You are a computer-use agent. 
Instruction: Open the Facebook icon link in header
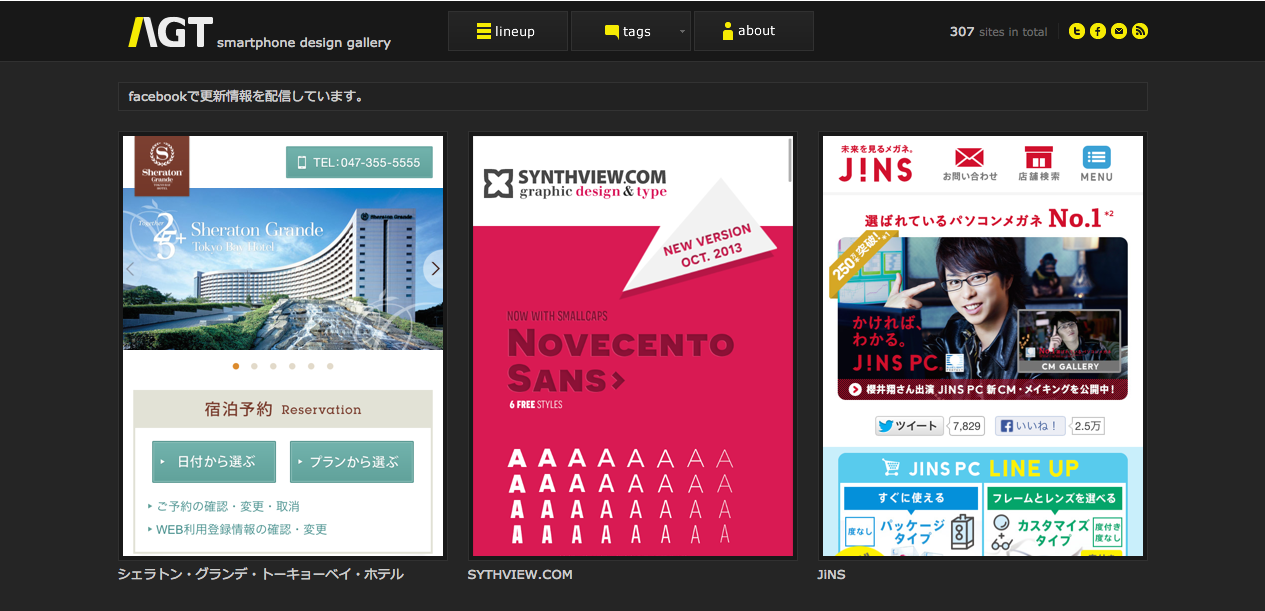click(x=1098, y=31)
